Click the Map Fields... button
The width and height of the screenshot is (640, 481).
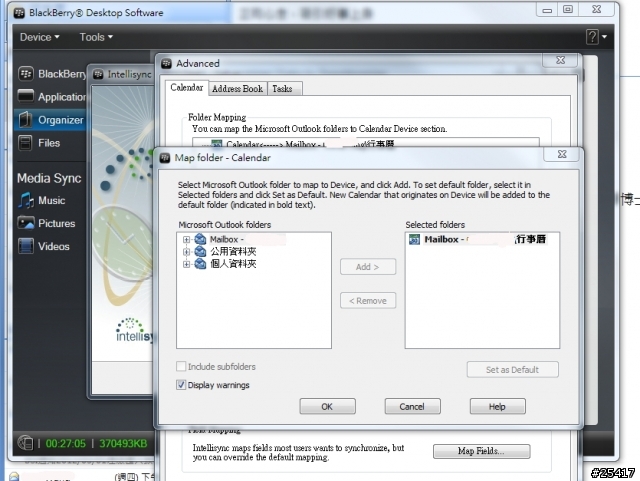[482, 451]
